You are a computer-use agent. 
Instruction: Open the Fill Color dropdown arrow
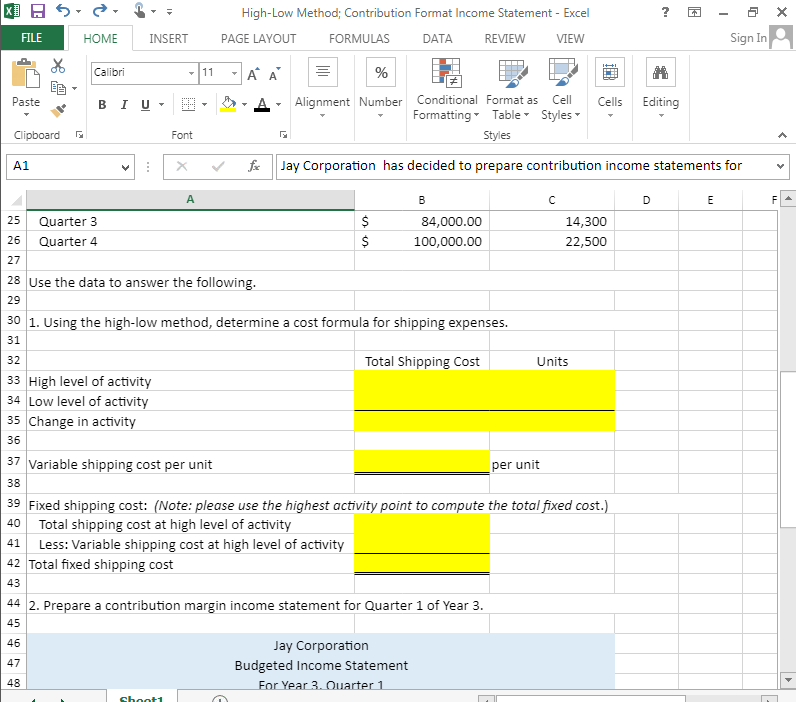click(244, 105)
